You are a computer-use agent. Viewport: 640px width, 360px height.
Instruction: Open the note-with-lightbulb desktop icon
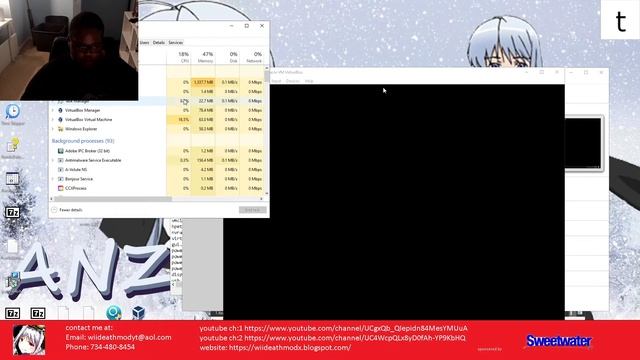click(13, 144)
